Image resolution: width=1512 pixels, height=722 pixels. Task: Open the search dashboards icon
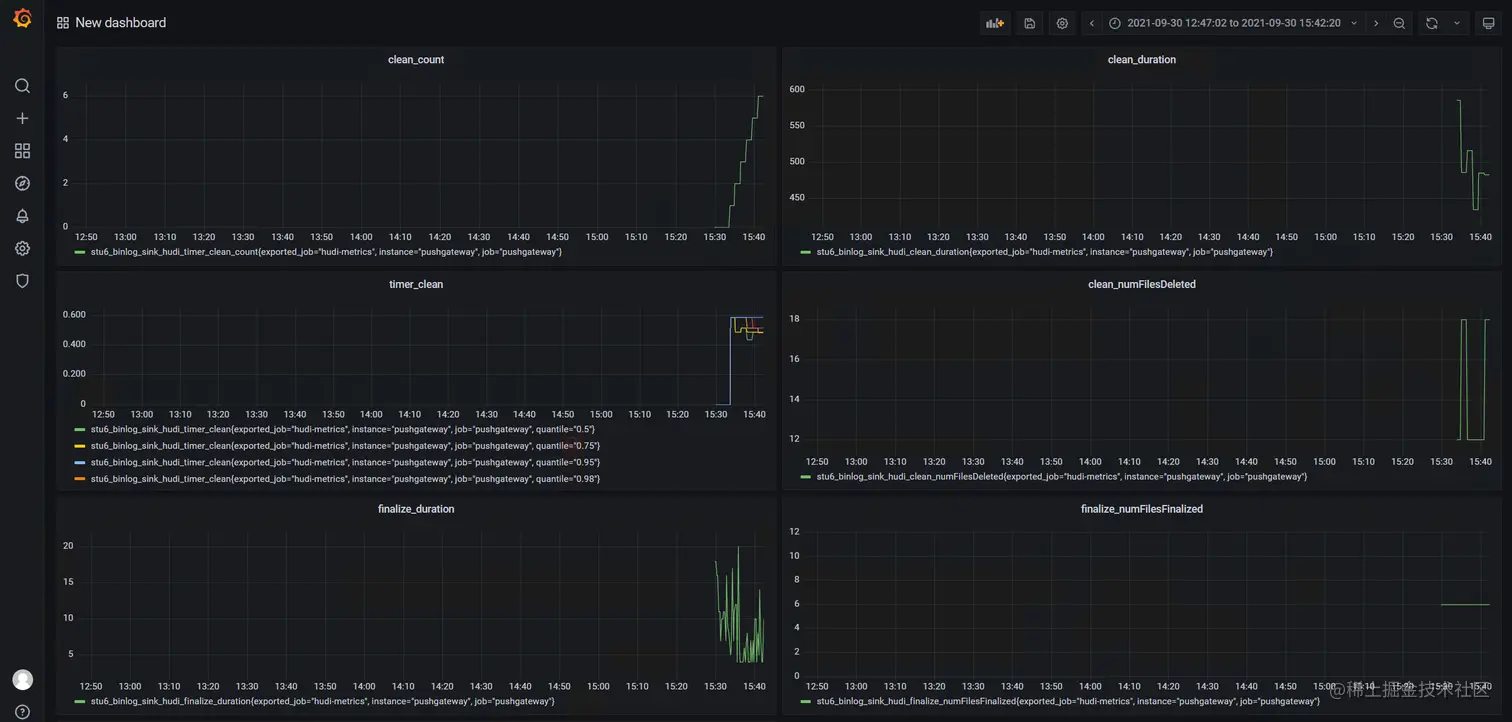pyautogui.click(x=22, y=86)
